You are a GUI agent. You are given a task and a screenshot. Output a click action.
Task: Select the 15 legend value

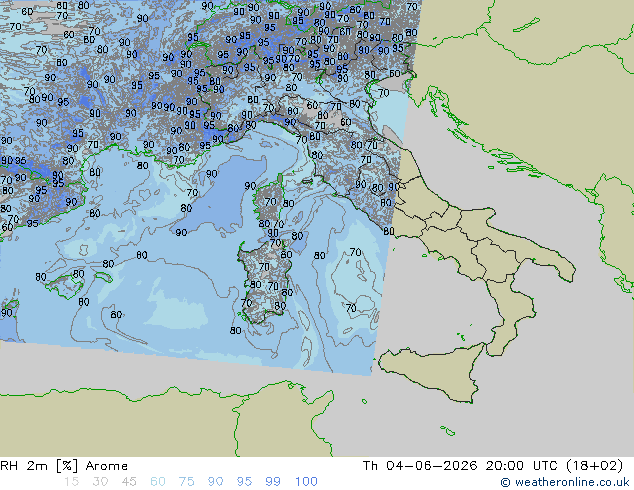pos(71,482)
